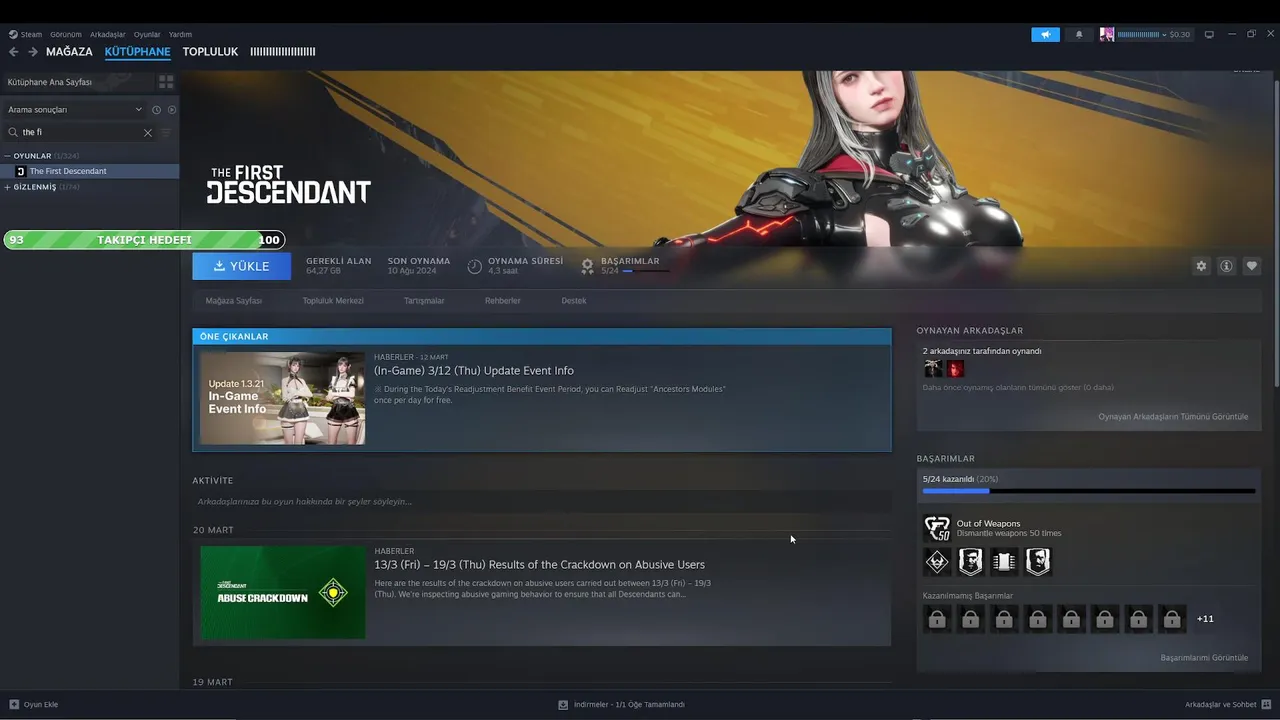Open the profile name tab in navigation

[x=283, y=52]
